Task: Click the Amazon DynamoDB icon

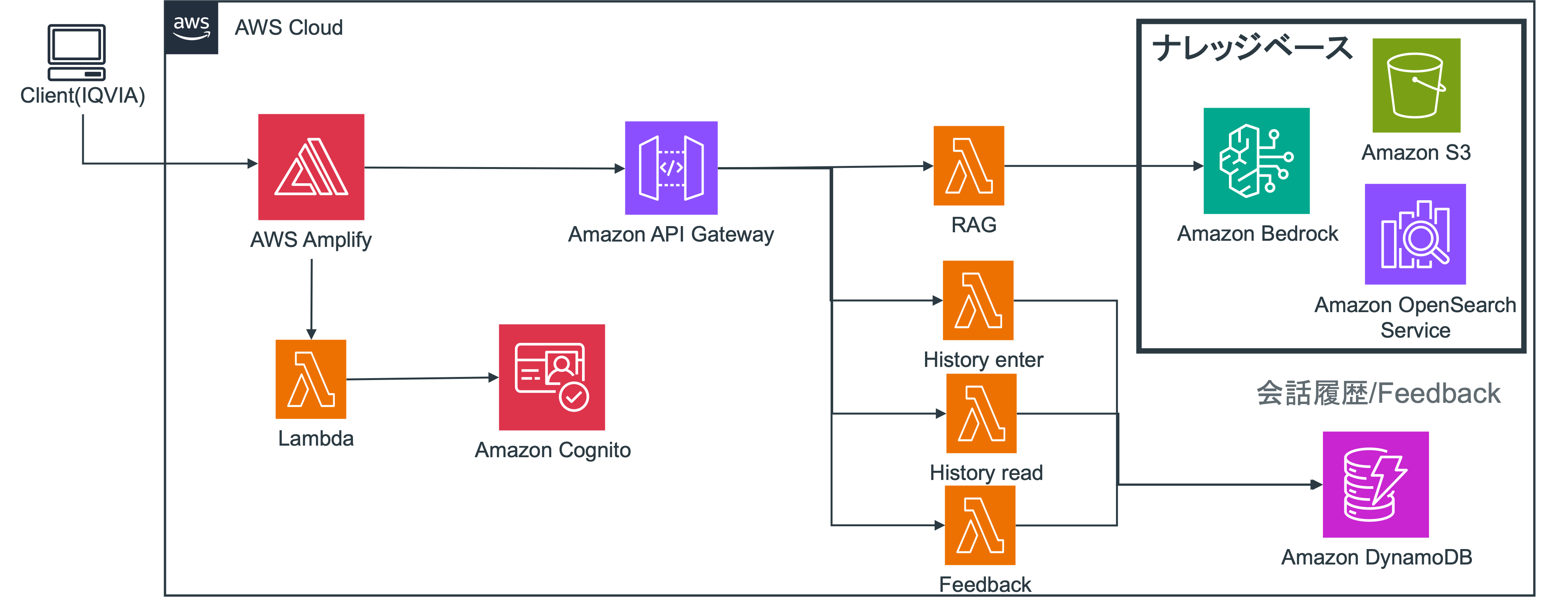Action: coord(1375,485)
